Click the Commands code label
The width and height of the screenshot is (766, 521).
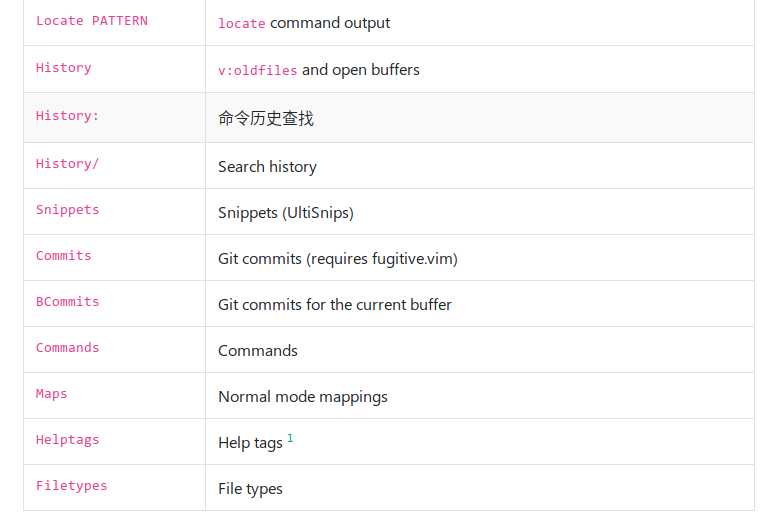click(67, 347)
